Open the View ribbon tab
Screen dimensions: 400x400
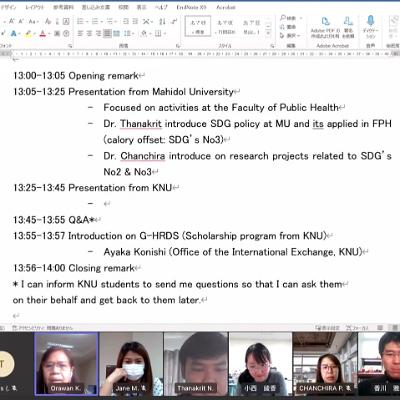(x=141, y=7)
